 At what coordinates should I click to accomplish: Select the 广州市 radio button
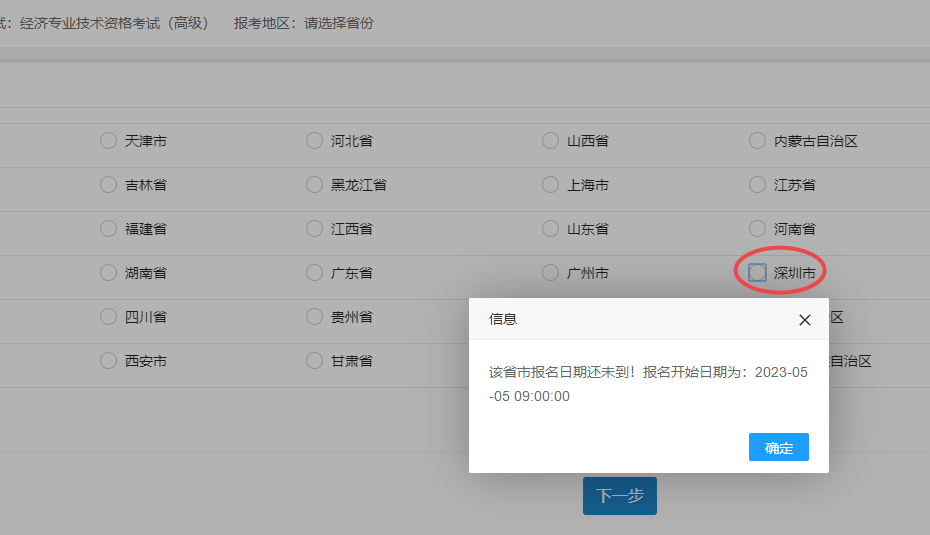coord(550,273)
